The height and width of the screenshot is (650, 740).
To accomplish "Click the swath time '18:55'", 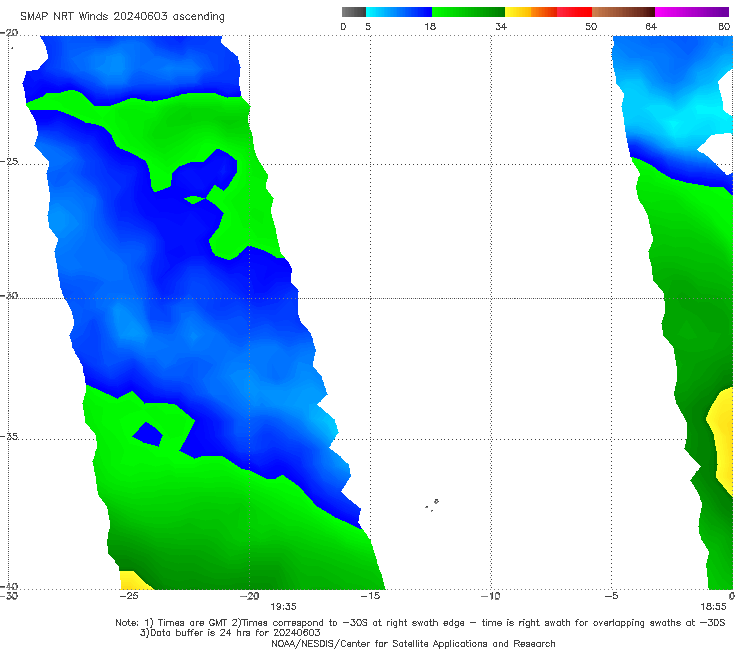I will click(x=713, y=607).
